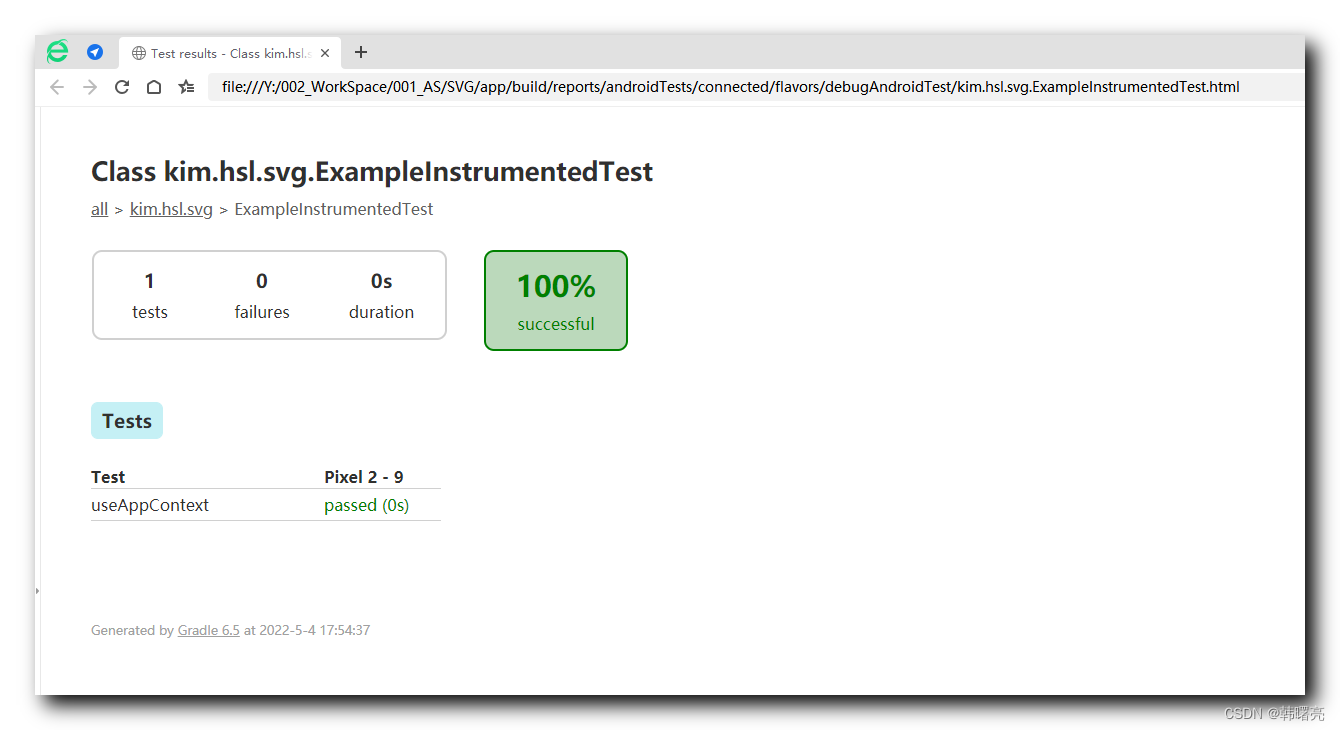The height and width of the screenshot is (730, 1340).
Task: Go forward to the next page
Action: pos(90,87)
